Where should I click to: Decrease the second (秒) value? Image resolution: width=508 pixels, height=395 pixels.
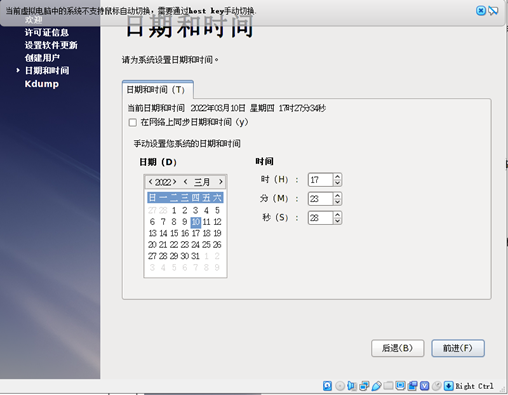coord(337,221)
